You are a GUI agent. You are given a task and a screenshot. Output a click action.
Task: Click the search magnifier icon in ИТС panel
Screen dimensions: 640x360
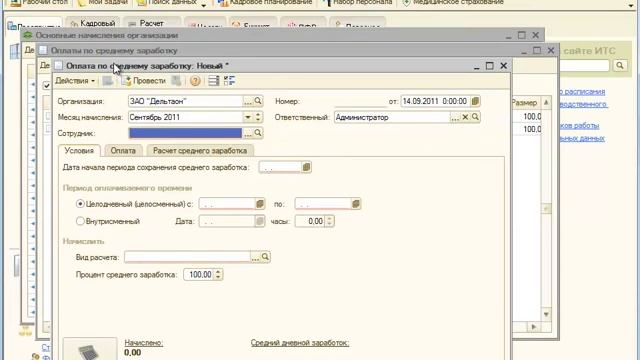[620, 65]
